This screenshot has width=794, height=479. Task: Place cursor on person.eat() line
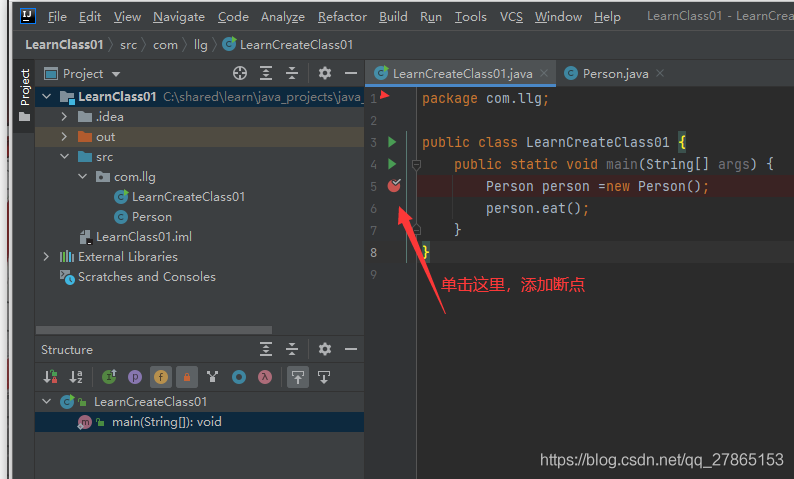click(x=537, y=208)
